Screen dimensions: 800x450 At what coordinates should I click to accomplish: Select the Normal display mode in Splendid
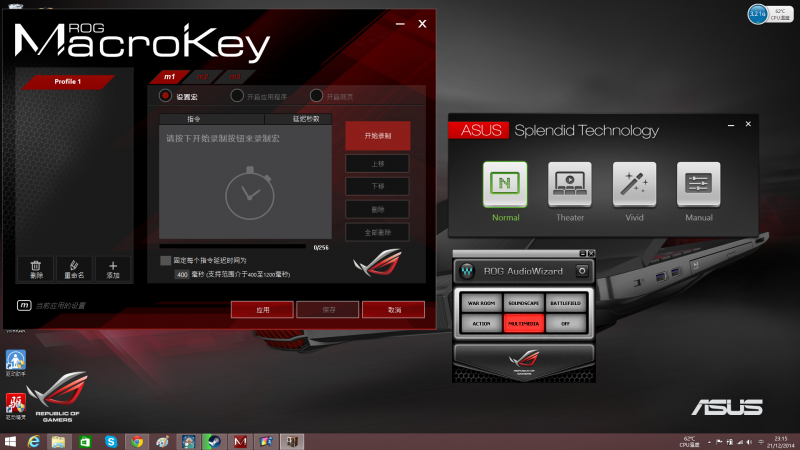(x=505, y=184)
